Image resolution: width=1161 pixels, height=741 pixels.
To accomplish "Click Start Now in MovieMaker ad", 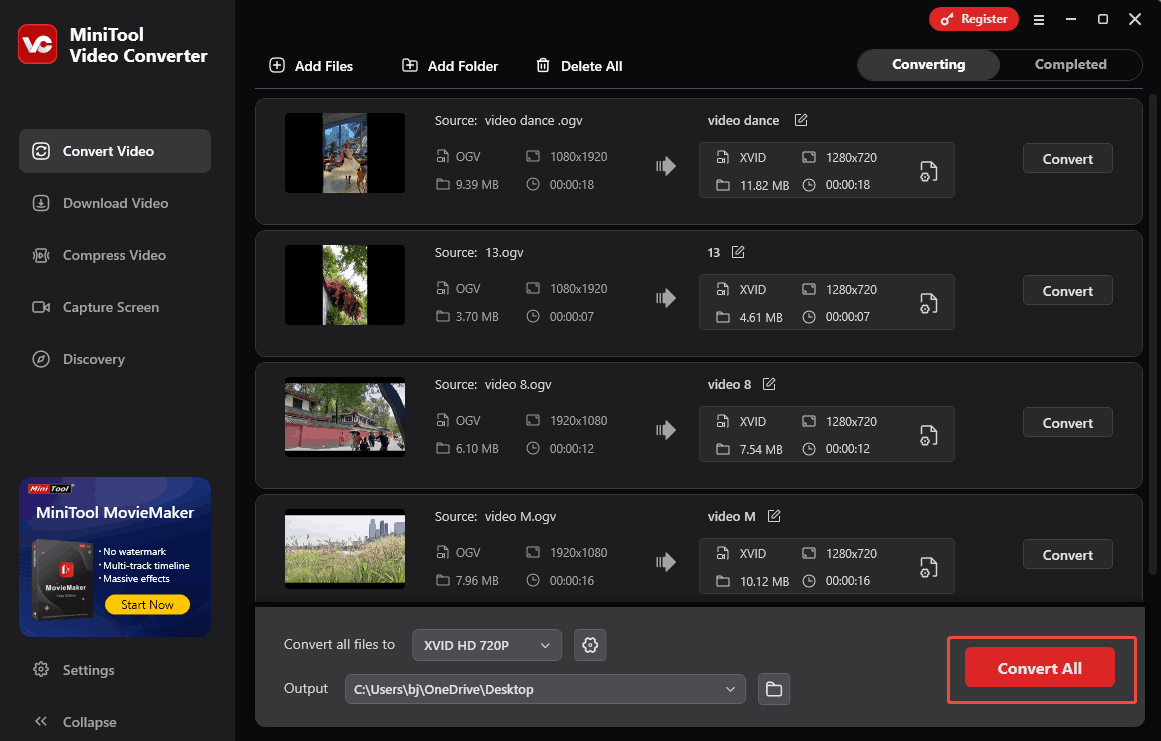I will click(x=147, y=605).
